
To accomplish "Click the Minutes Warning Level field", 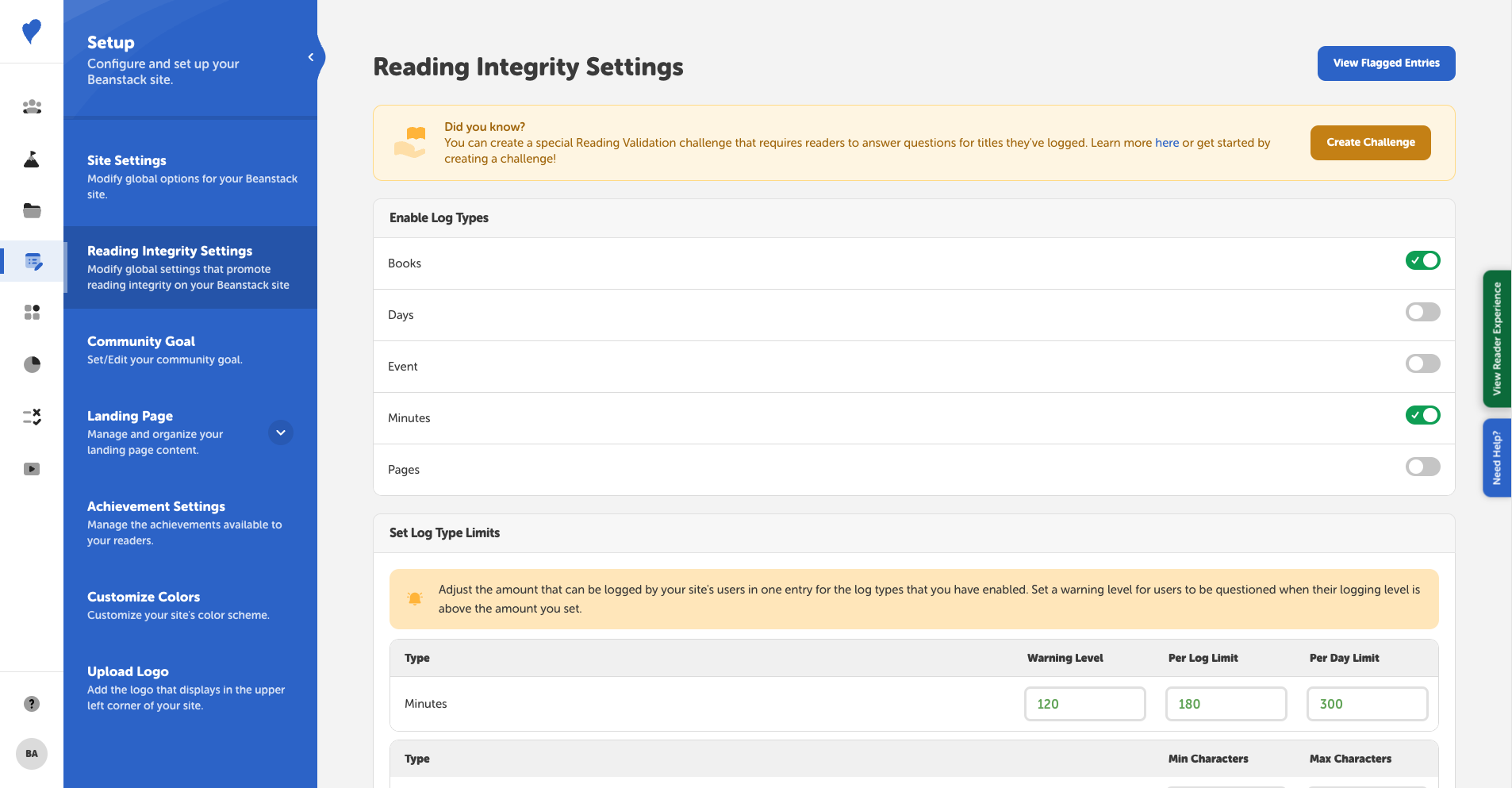I will [1084, 703].
